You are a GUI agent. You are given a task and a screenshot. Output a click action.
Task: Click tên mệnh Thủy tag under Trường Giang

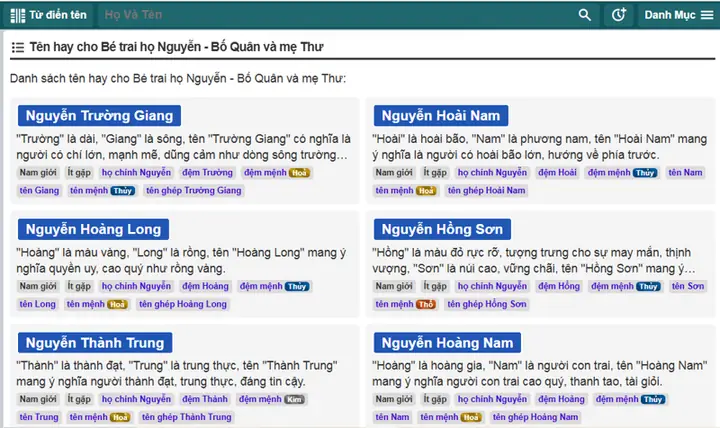pos(102,191)
